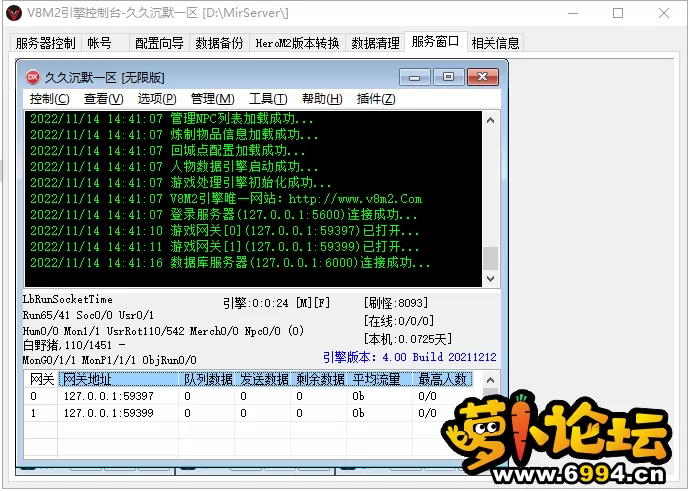Open the 相关信息 tab
This screenshot has height=491, width=690.
pyautogui.click(x=495, y=43)
